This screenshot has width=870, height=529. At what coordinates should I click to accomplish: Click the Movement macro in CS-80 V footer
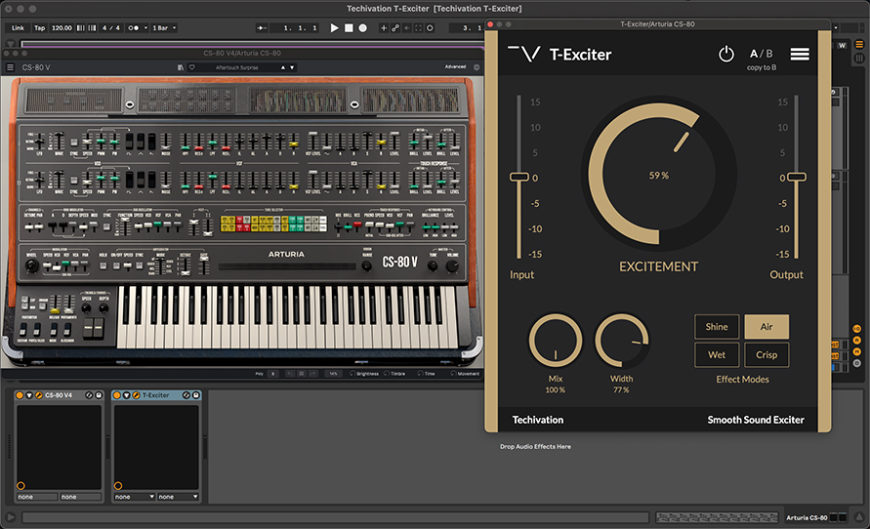tap(464, 374)
